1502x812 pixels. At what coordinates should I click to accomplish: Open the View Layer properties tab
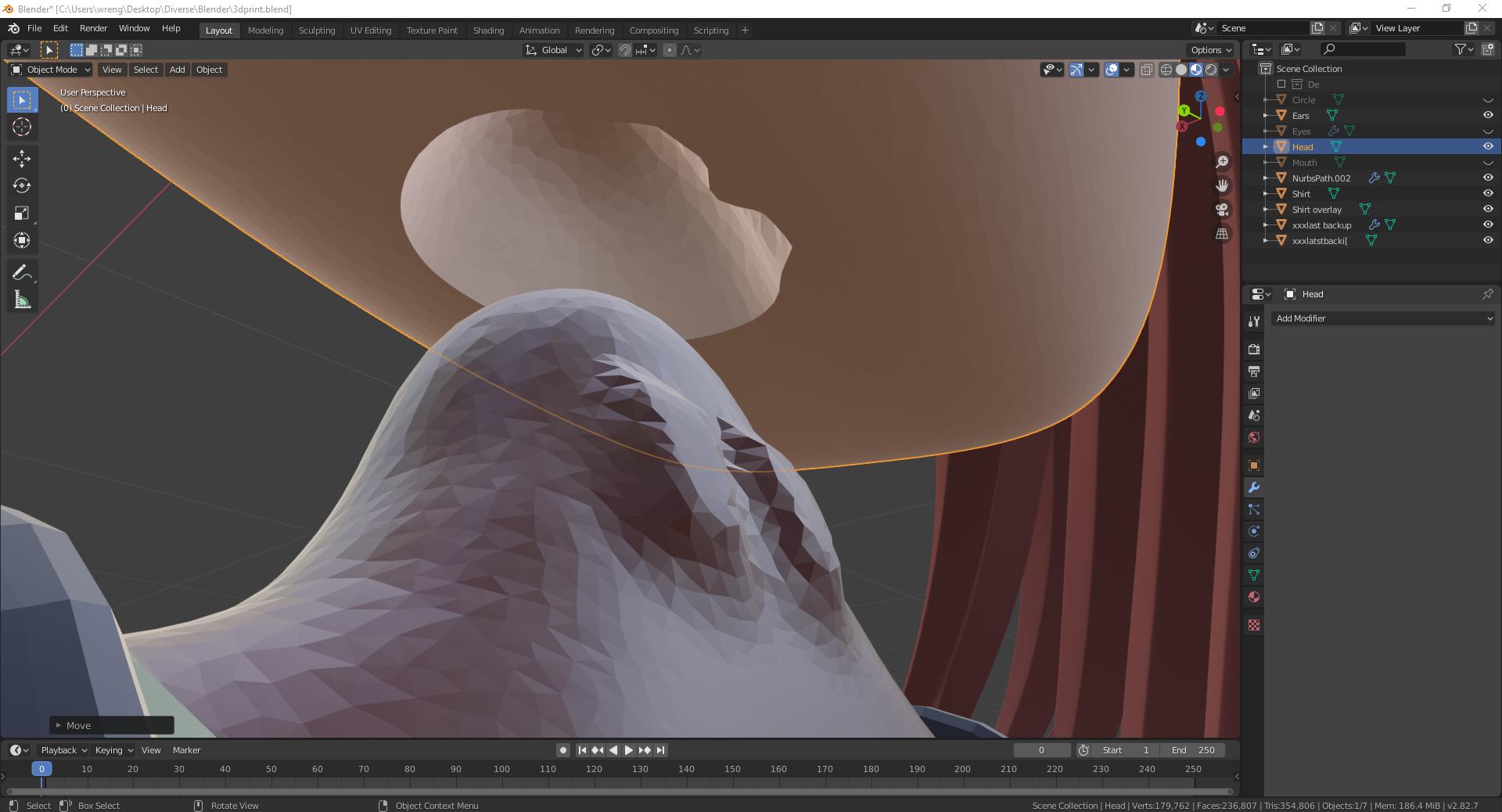pyautogui.click(x=1254, y=393)
